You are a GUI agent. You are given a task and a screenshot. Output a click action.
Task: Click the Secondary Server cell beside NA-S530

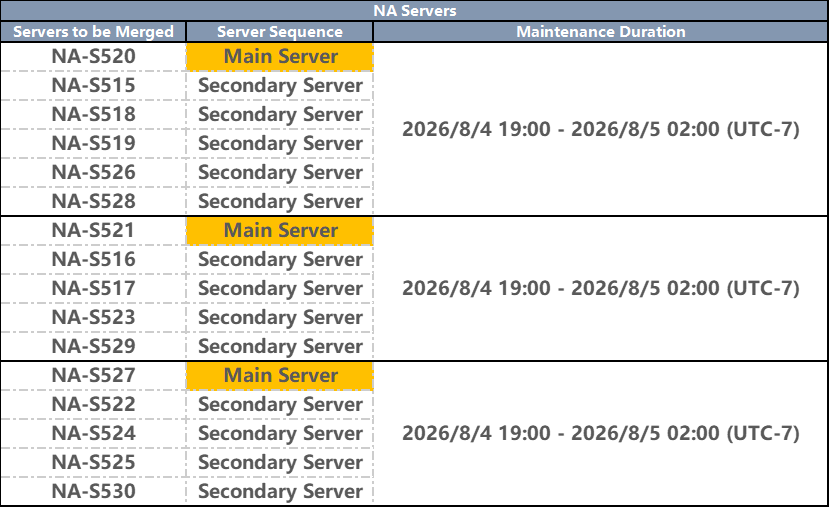pyautogui.click(x=280, y=492)
